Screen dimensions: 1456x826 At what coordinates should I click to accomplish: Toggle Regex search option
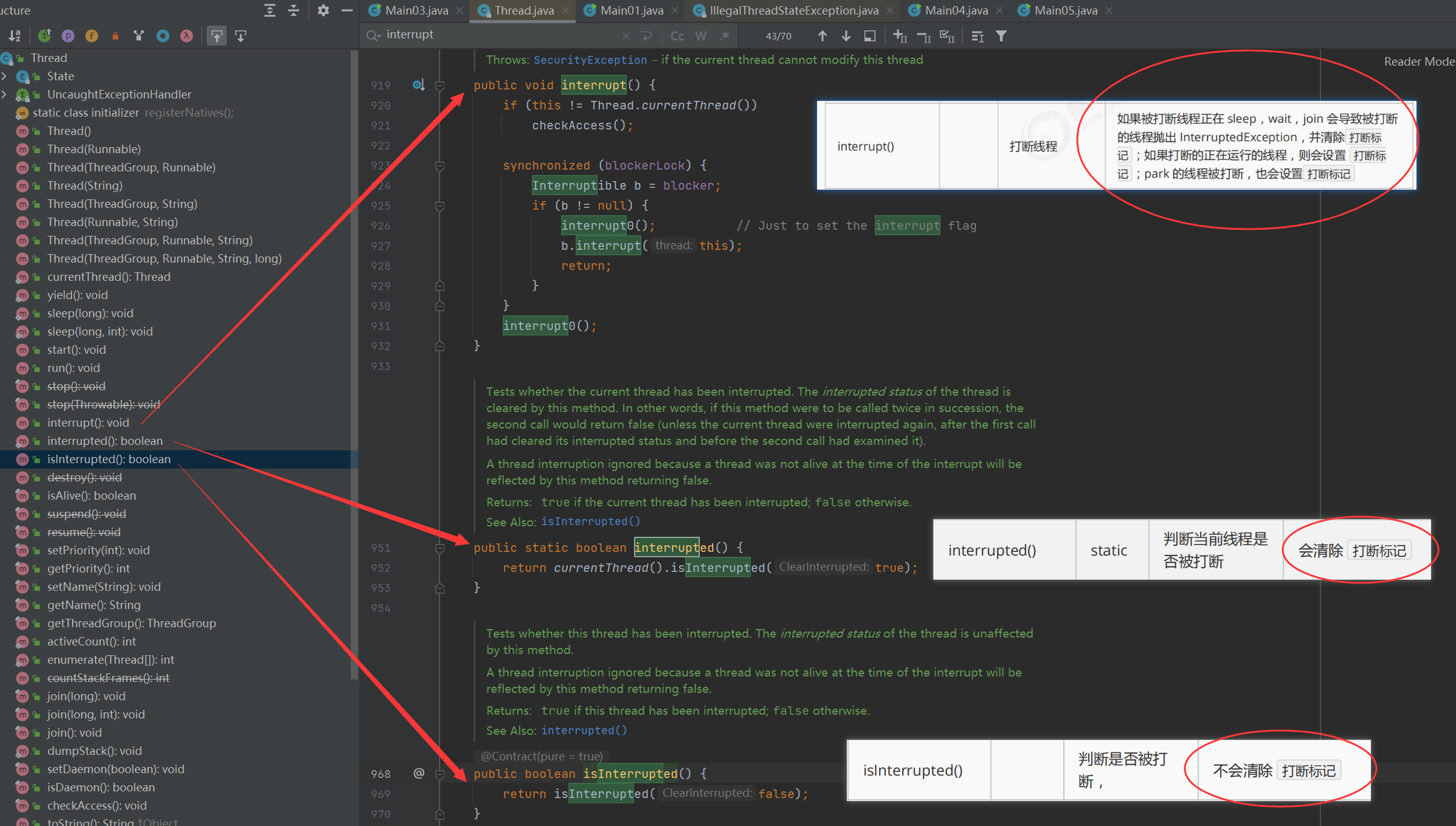click(725, 36)
